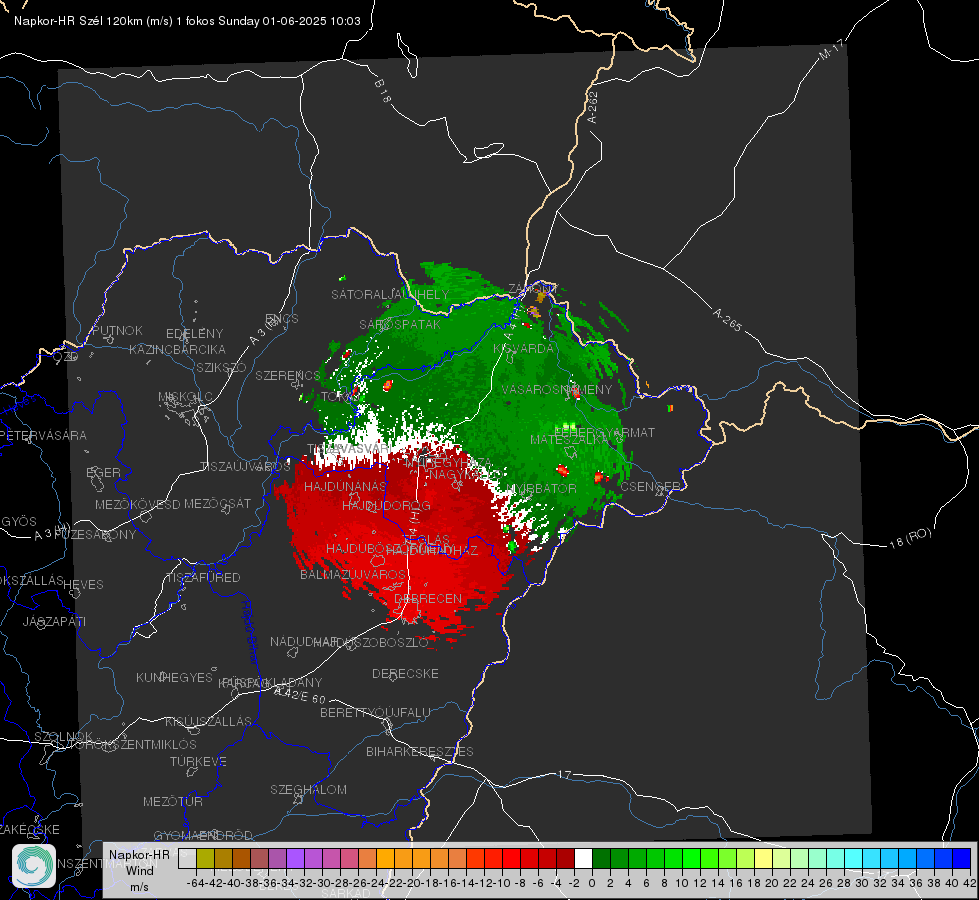Image resolution: width=979 pixels, height=900 pixels.
Task: Select the HAJDUDOROG label
Action: [386, 505]
